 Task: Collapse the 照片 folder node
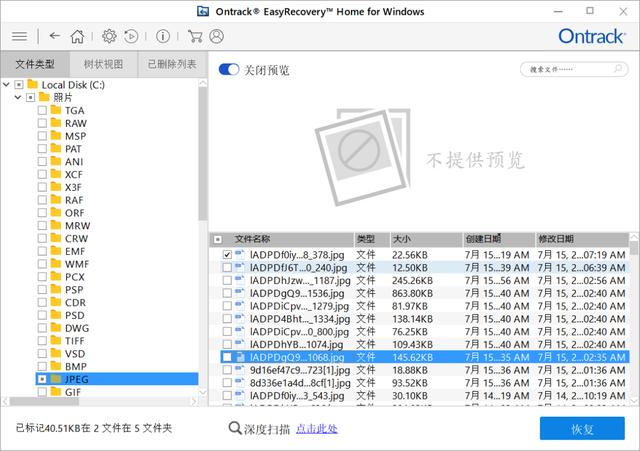19,97
